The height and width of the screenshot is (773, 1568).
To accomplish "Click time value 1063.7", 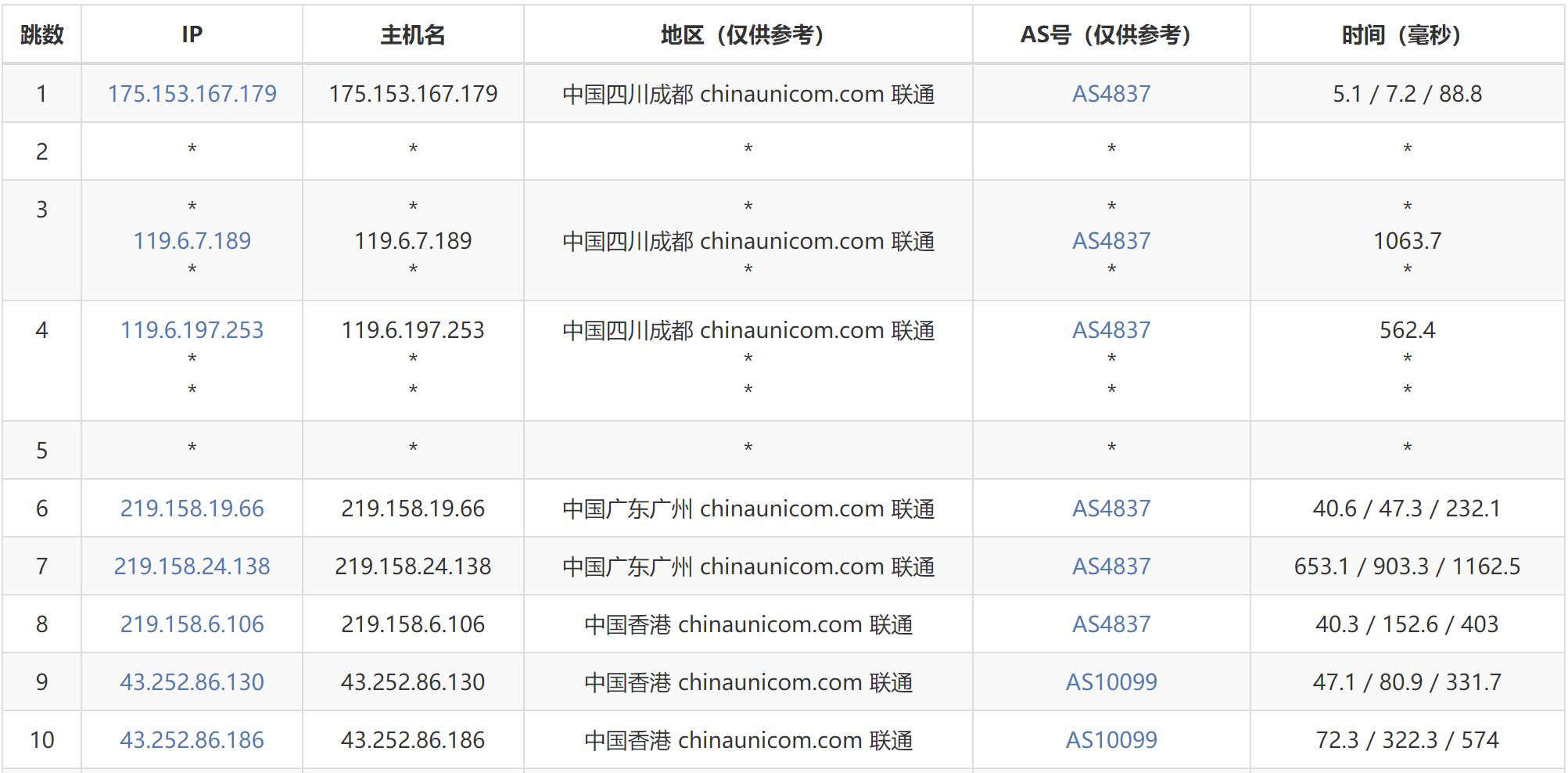I will (1407, 241).
